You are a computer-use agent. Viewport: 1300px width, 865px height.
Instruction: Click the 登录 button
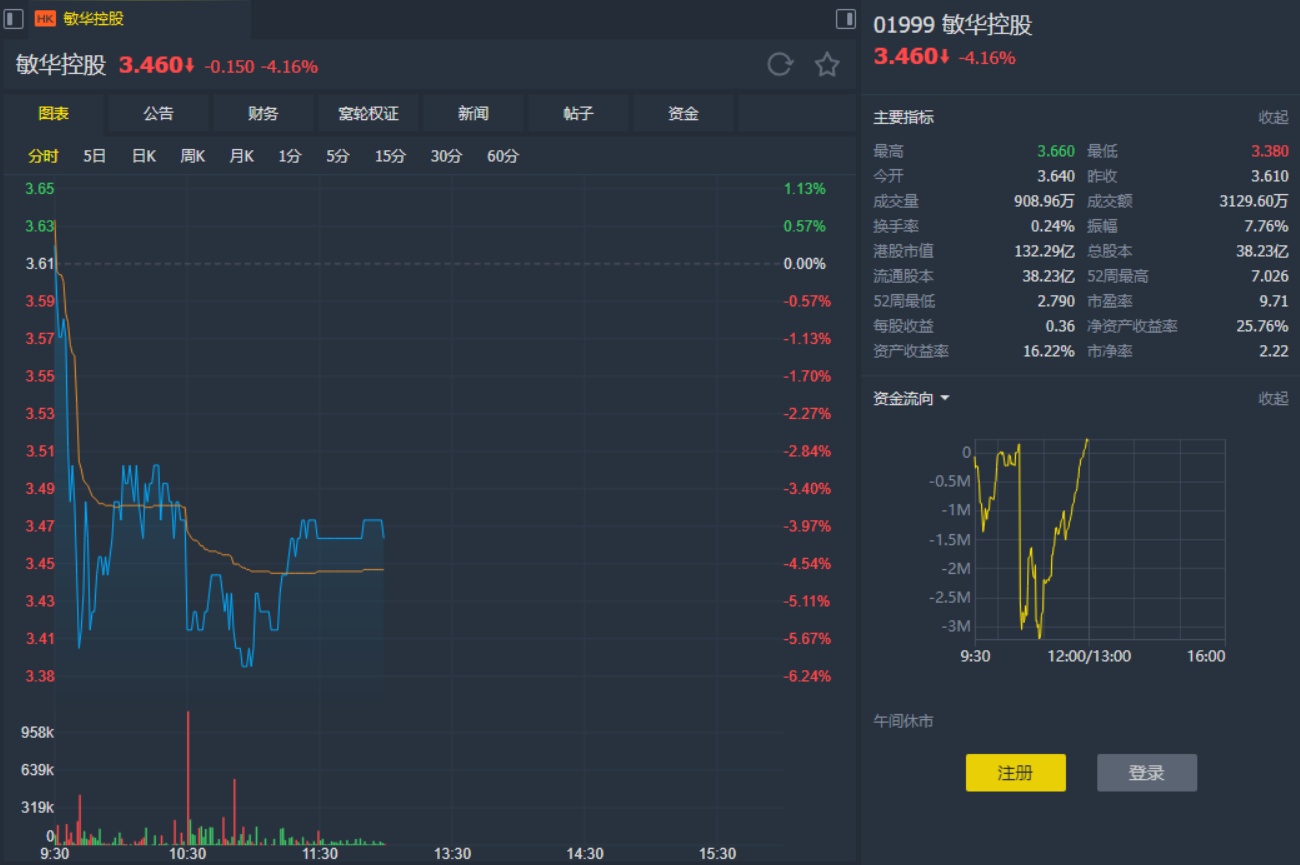click(x=1146, y=773)
